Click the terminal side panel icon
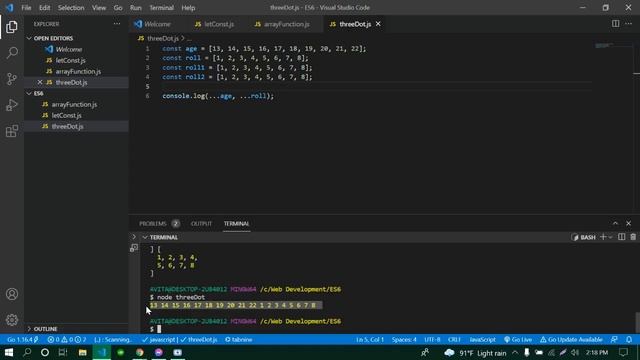The image size is (640, 360). [134, 248]
